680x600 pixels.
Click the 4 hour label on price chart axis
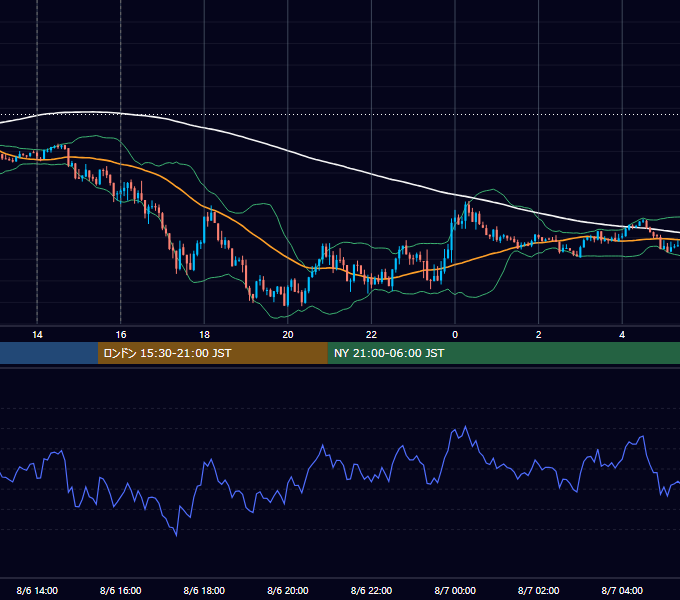click(x=622, y=335)
